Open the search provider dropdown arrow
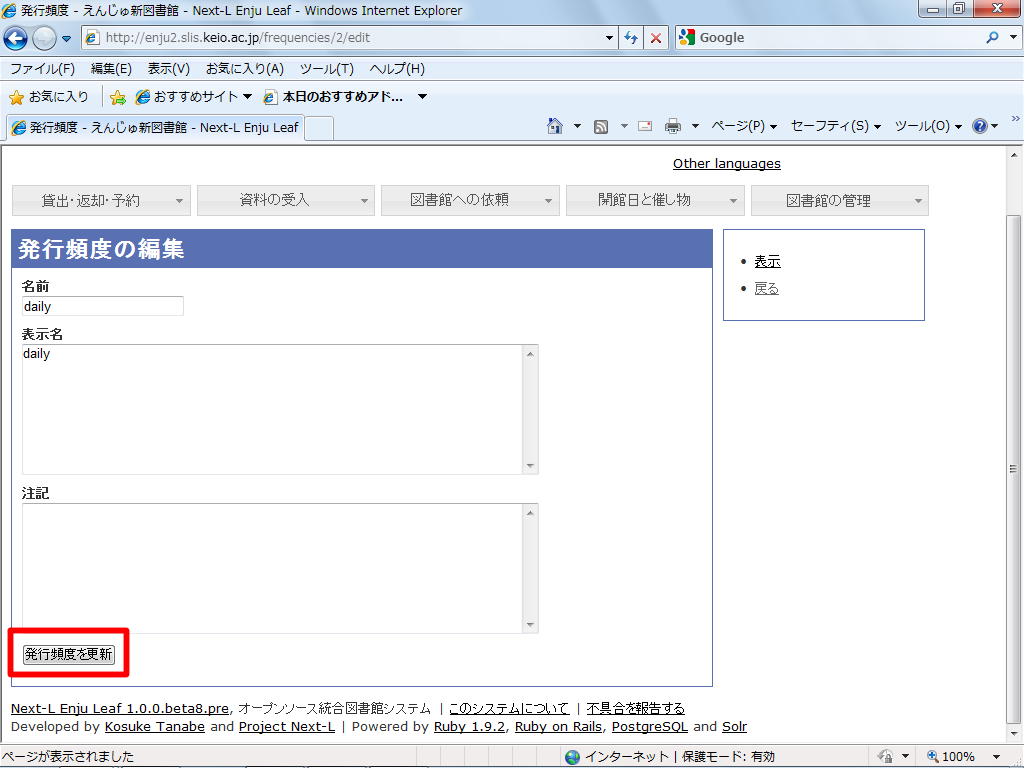This screenshot has height=768, width=1024. pos(1013,38)
